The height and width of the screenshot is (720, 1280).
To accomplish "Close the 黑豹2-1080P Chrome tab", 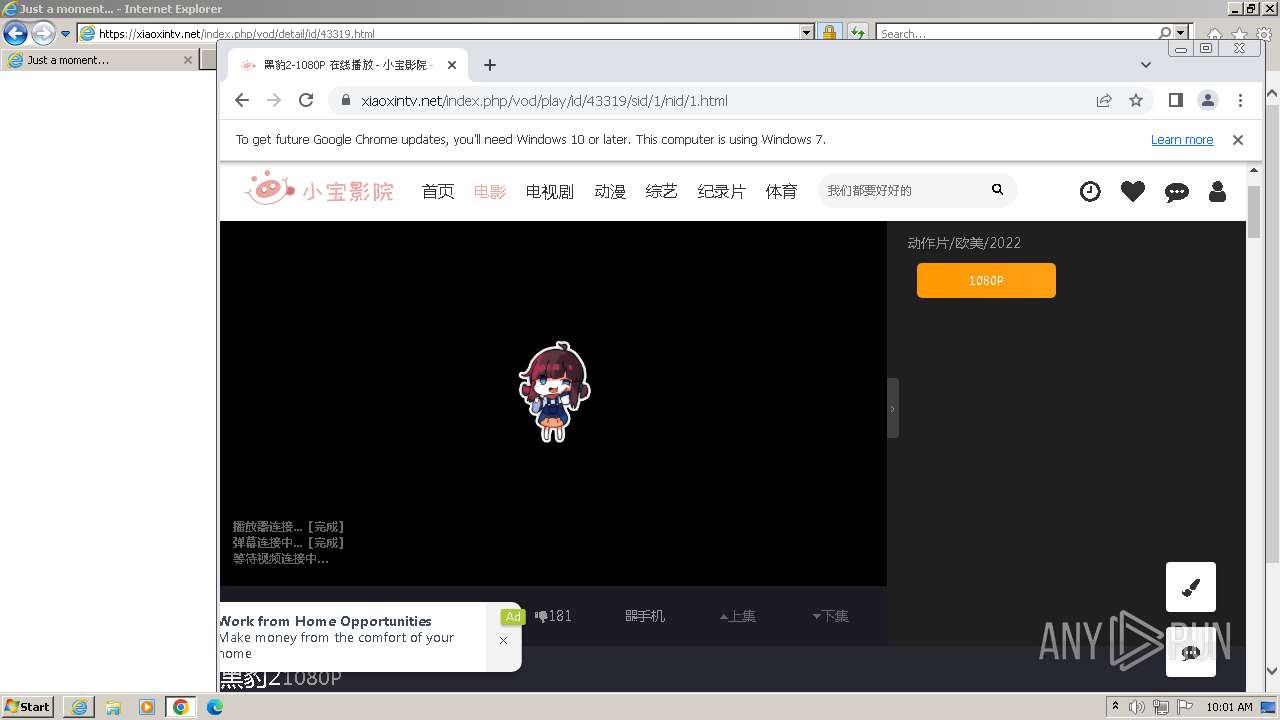I will click(452, 65).
